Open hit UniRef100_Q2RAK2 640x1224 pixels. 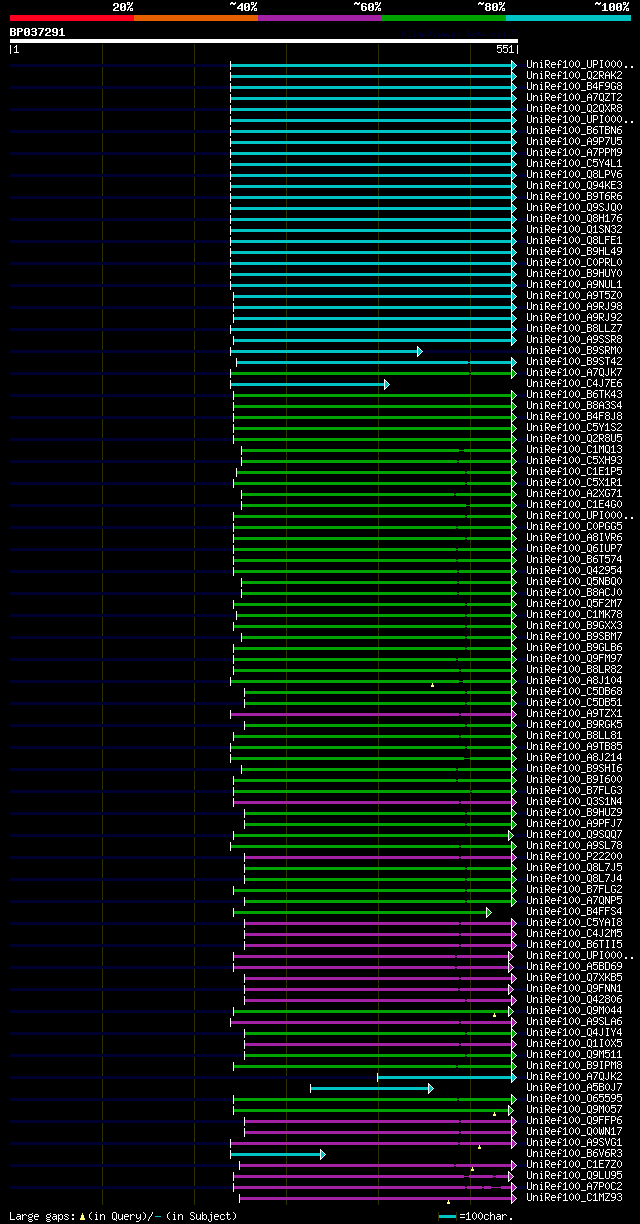(574, 75)
